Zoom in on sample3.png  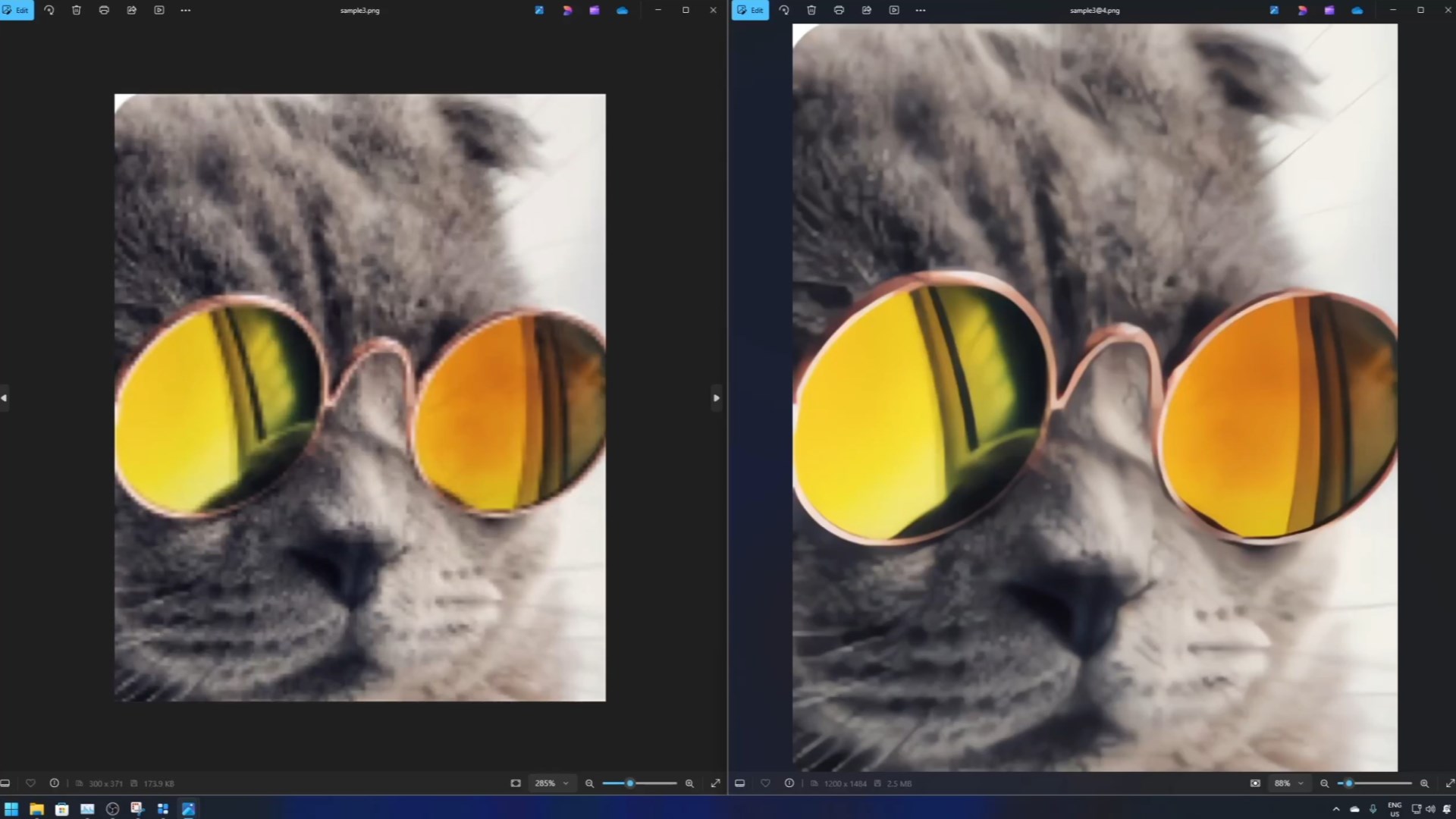point(689,783)
